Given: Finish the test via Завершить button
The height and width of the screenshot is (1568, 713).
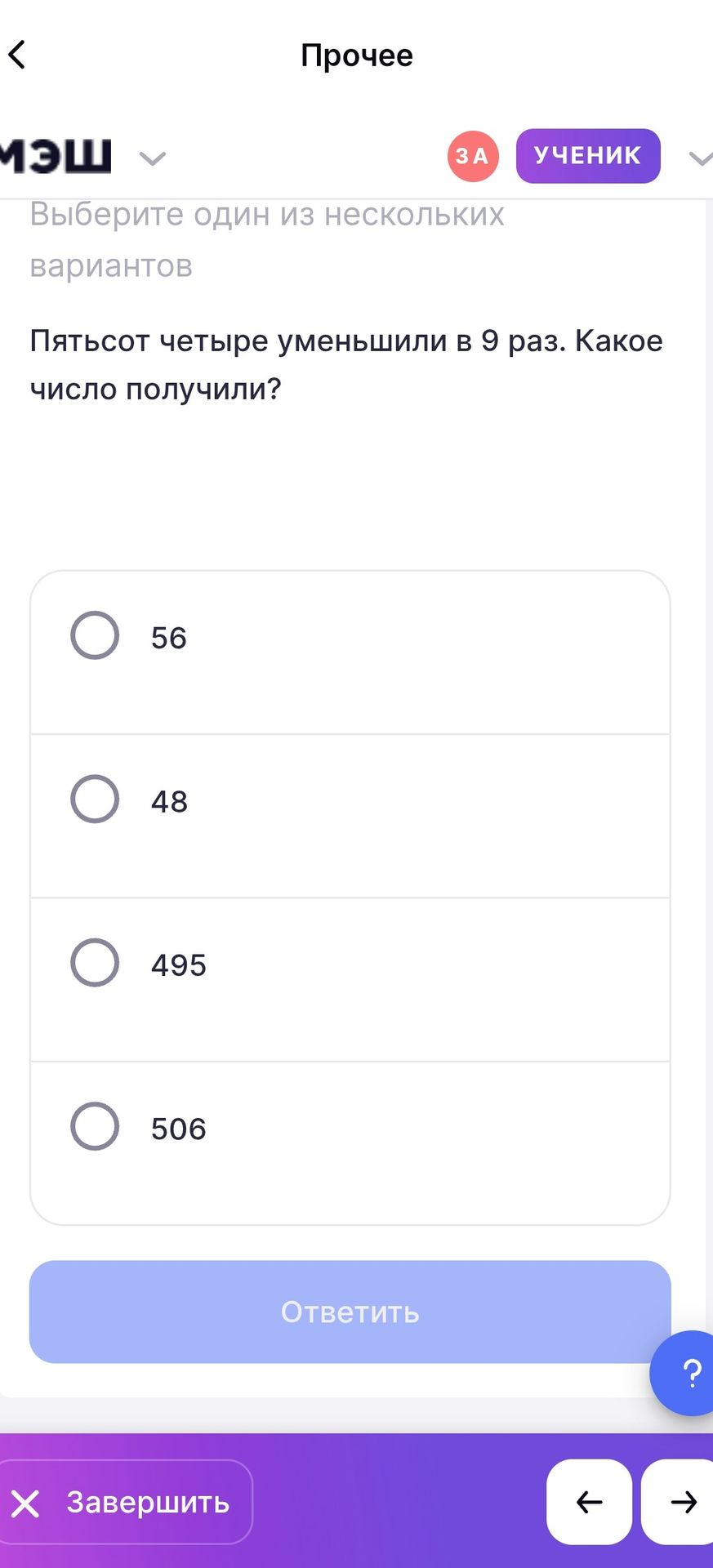Looking at the screenshot, I should tap(126, 1502).
